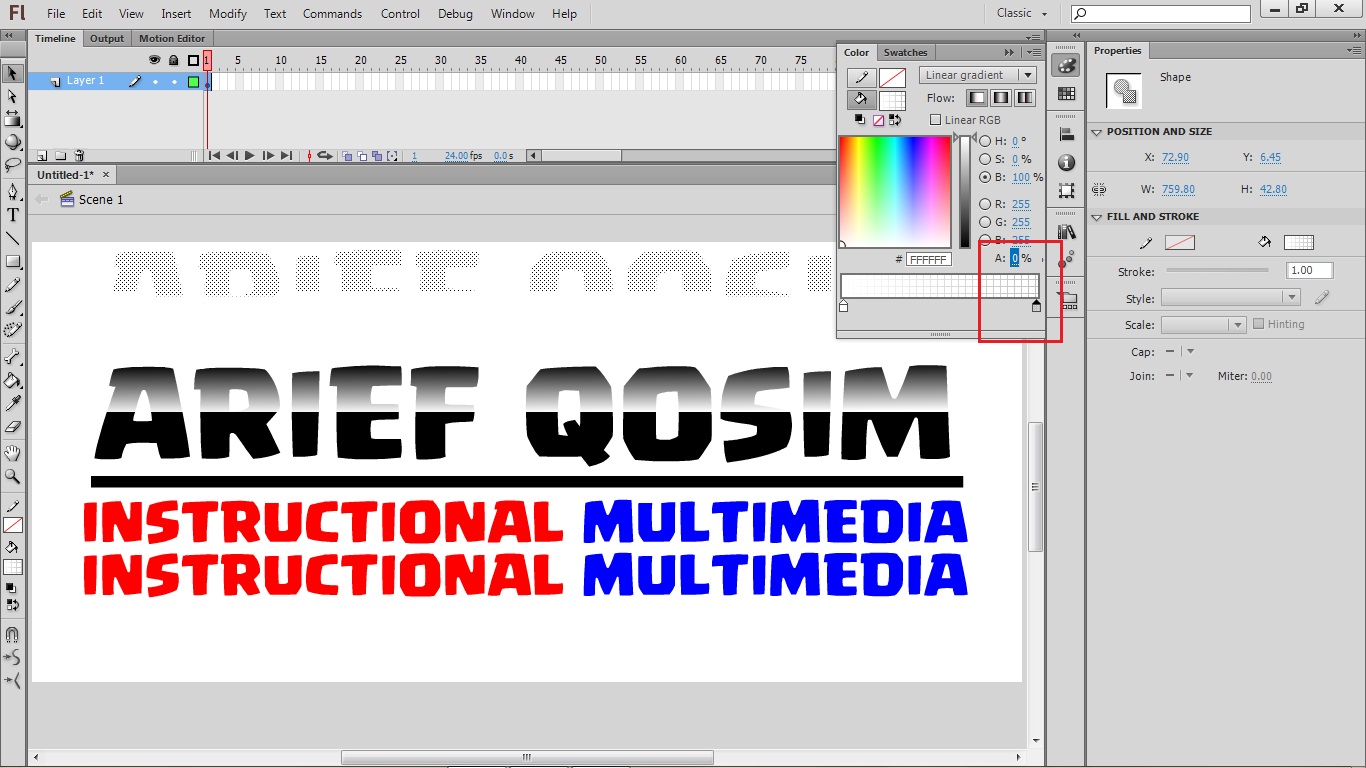Select the G green radio button
The height and width of the screenshot is (768, 1366).
pyautogui.click(x=985, y=222)
